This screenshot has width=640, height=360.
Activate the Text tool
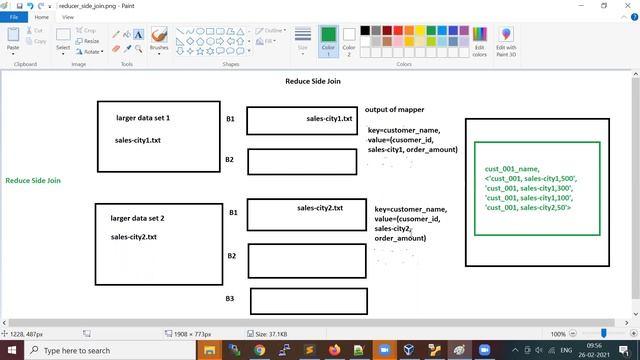point(139,35)
